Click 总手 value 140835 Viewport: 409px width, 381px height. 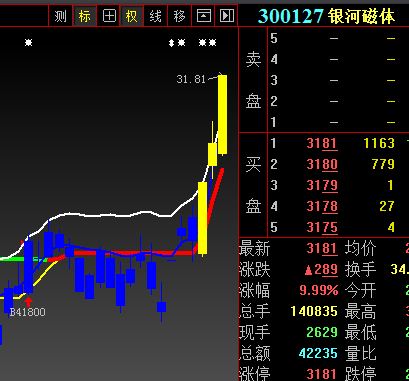click(x=314, y=311)
